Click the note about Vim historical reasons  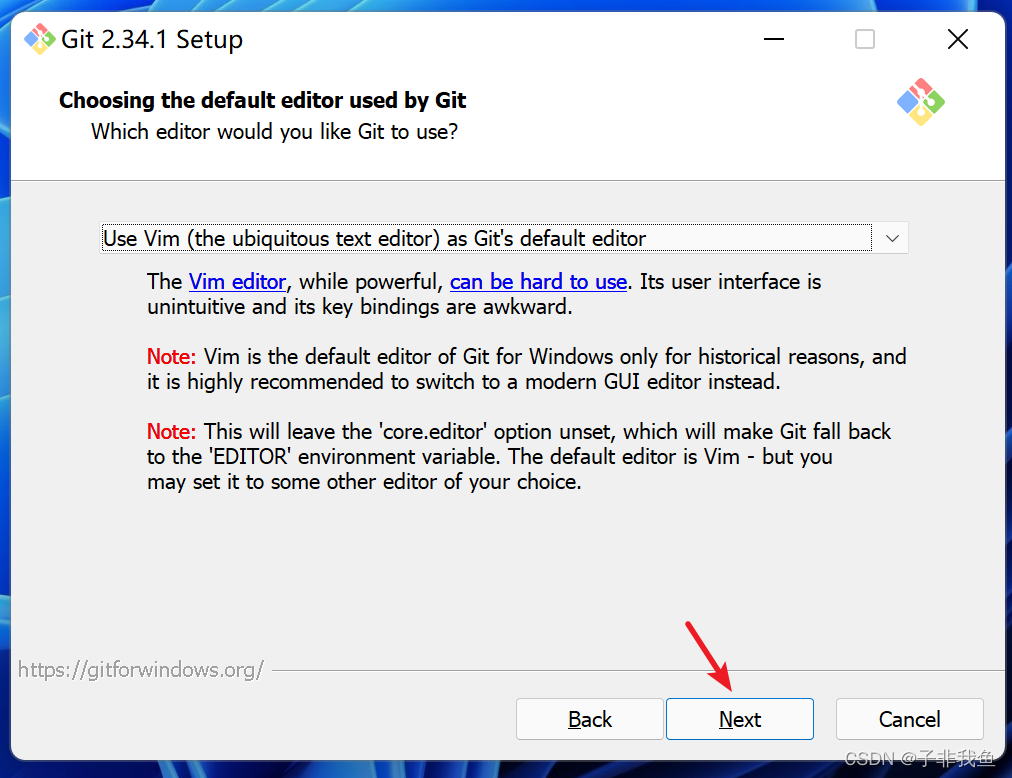point(527,369)
